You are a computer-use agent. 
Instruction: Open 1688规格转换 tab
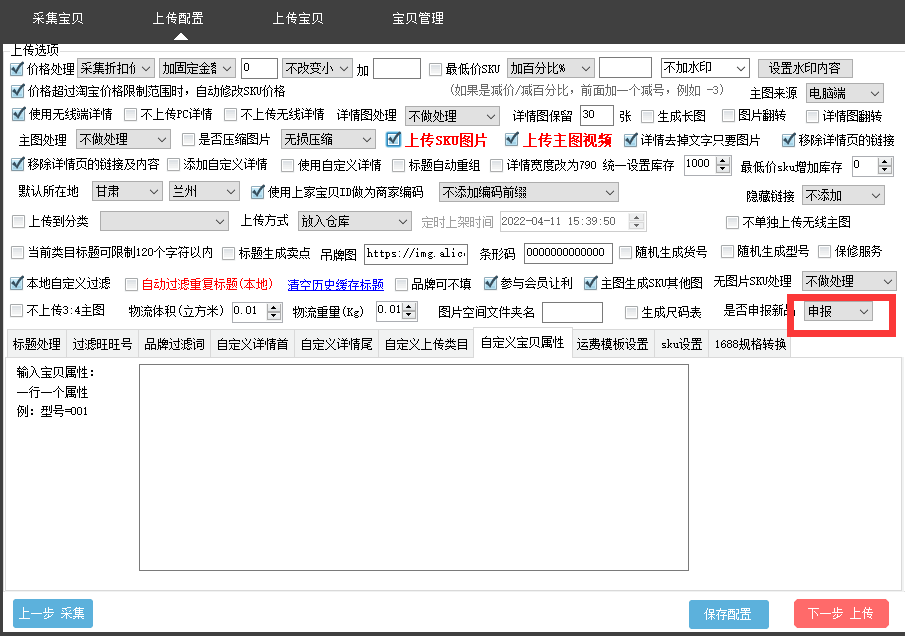pyautogui.click(x=750, y=345)
